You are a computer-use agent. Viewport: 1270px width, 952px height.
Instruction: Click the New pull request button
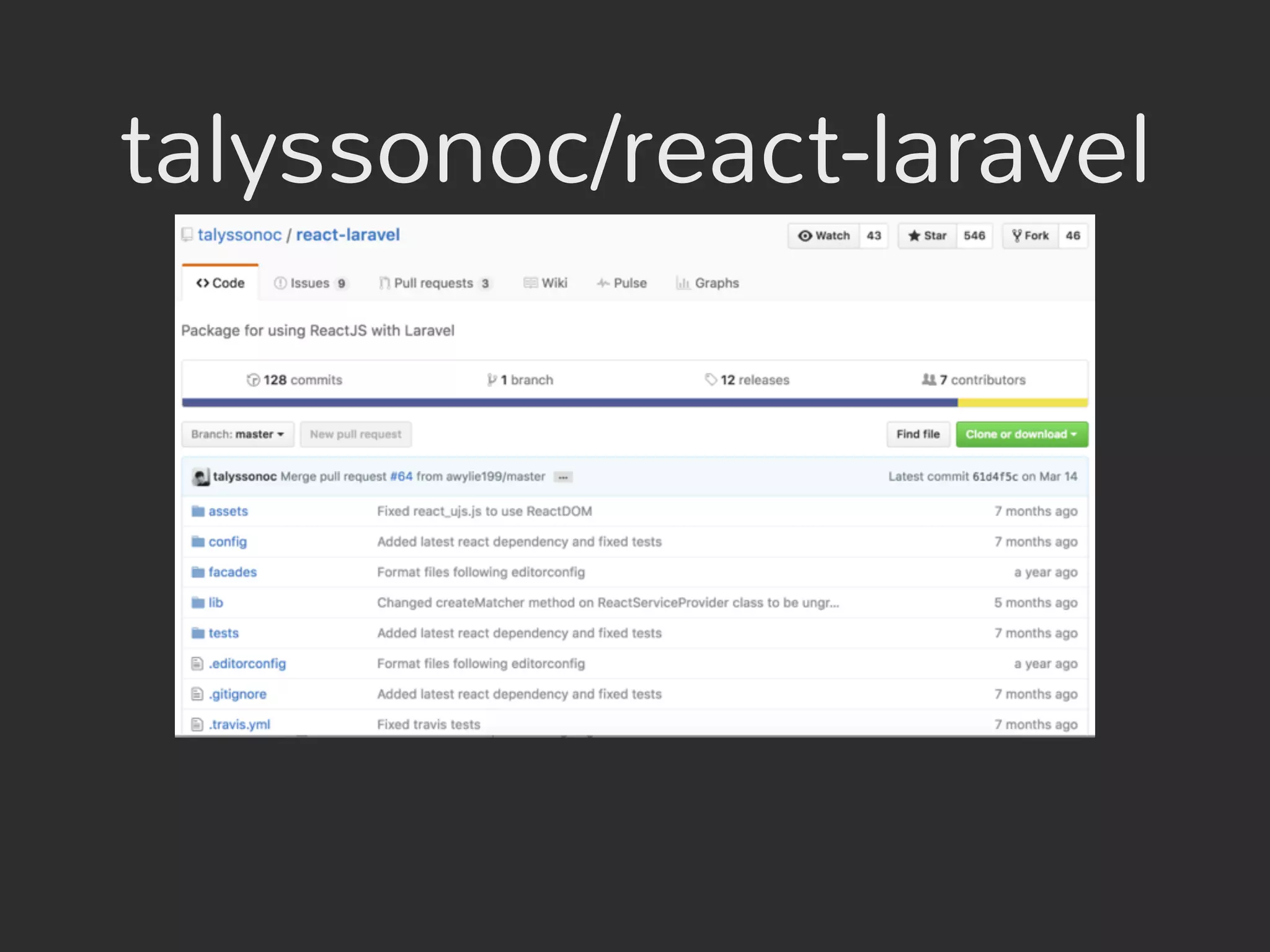click(356, 434)
